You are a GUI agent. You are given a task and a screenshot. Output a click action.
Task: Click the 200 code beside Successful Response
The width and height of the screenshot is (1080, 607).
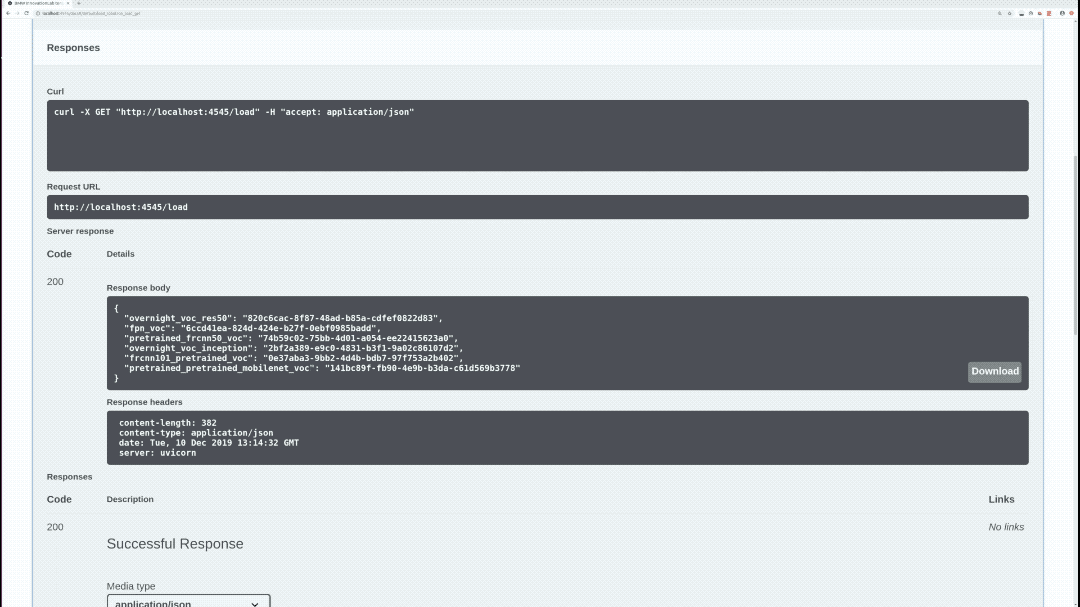[x=55, y=527]
